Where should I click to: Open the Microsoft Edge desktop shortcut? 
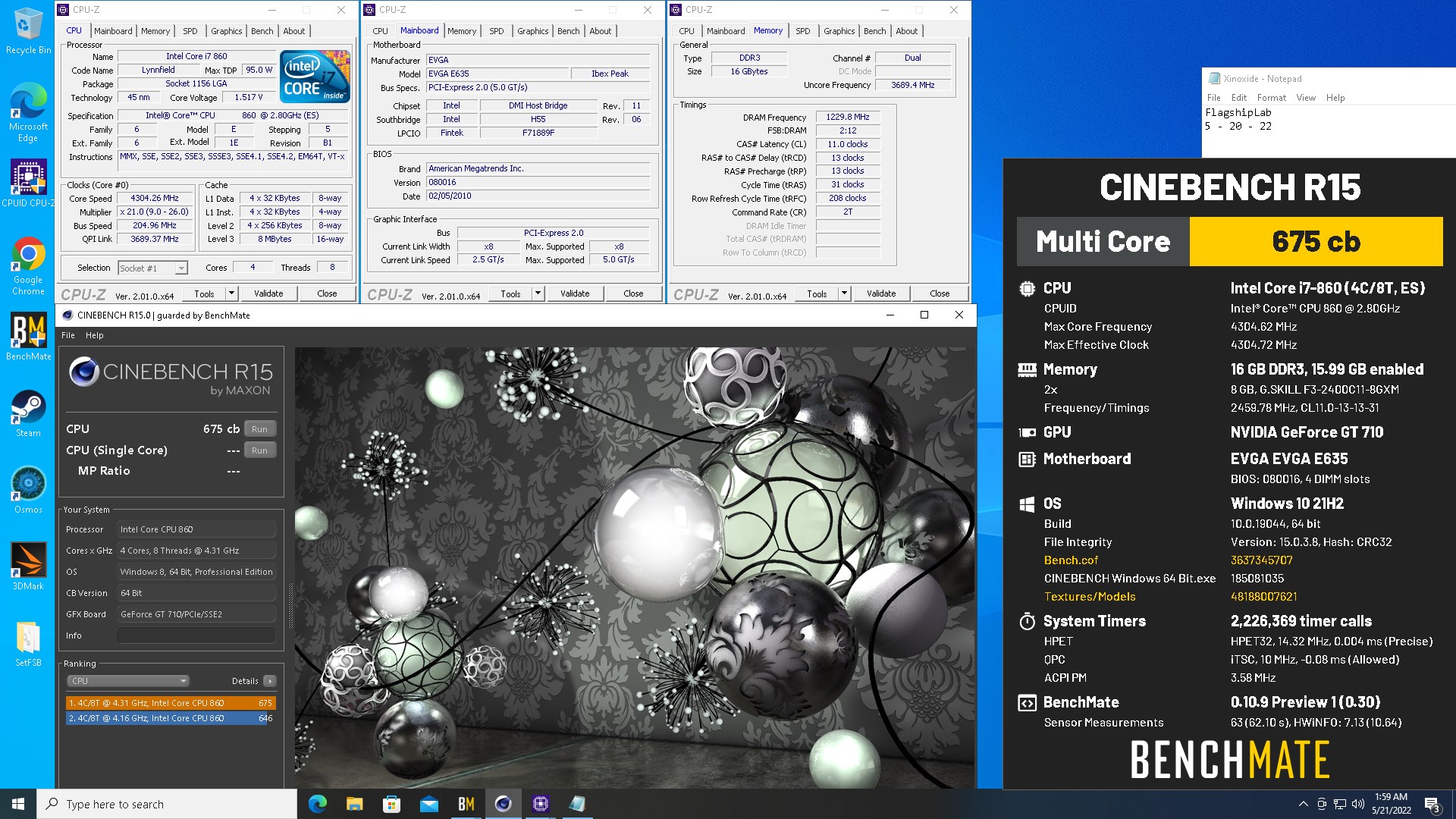tap(28, 111)
